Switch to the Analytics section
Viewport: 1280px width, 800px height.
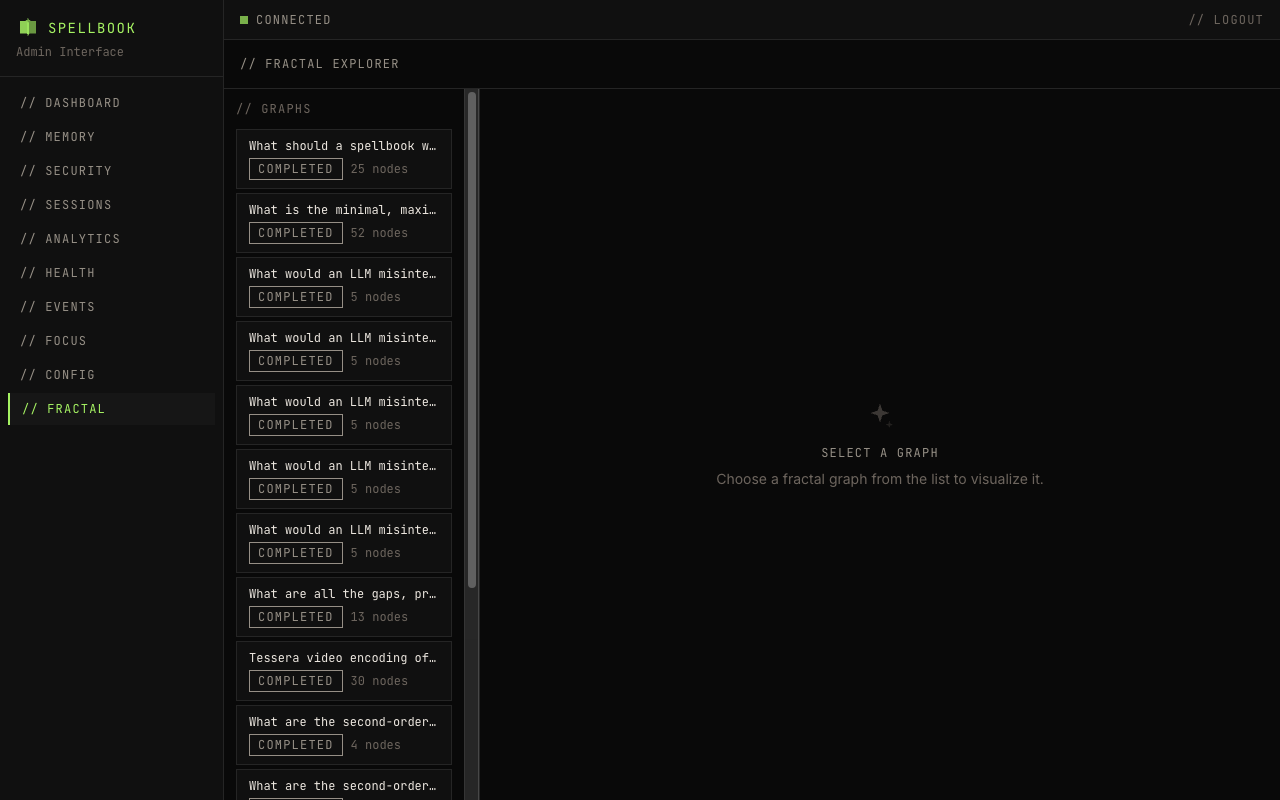click(x=70, y=239)
